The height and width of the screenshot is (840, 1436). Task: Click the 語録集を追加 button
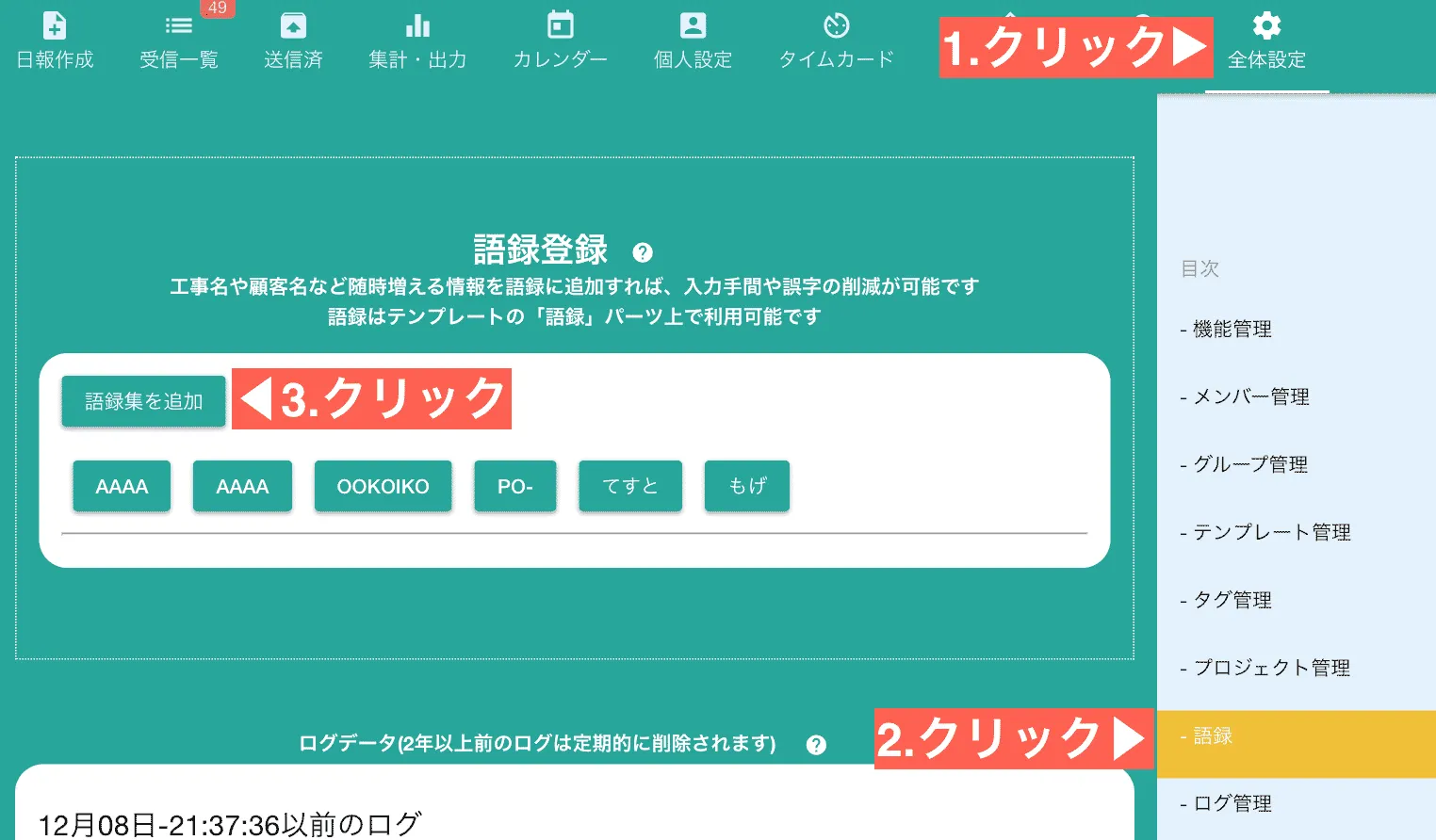142,400
